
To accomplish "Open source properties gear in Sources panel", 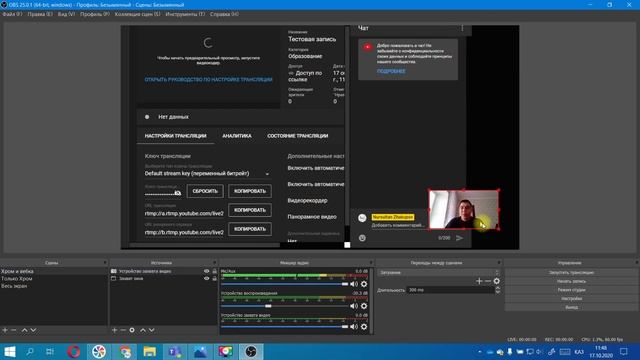I will tap(132, 330).
